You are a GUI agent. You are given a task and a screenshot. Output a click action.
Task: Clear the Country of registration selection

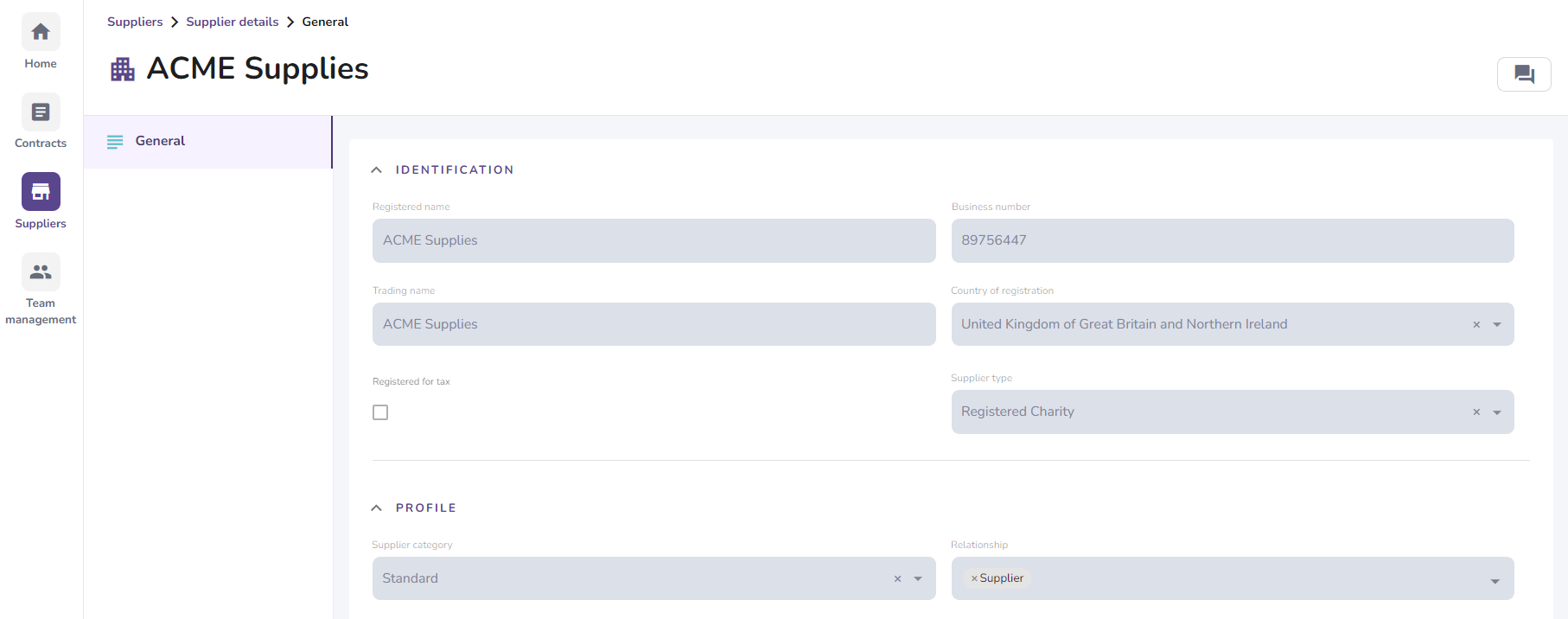point(1476,325)
